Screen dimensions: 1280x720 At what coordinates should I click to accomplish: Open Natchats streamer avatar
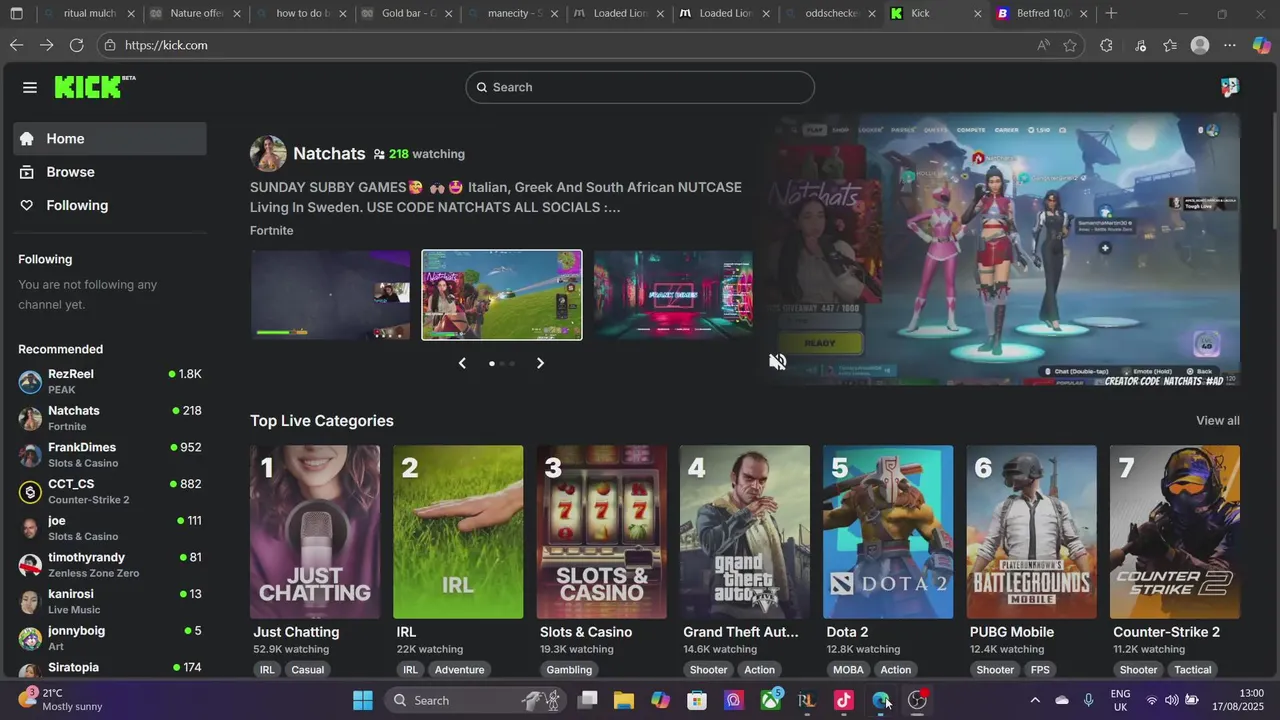[268, 154]
